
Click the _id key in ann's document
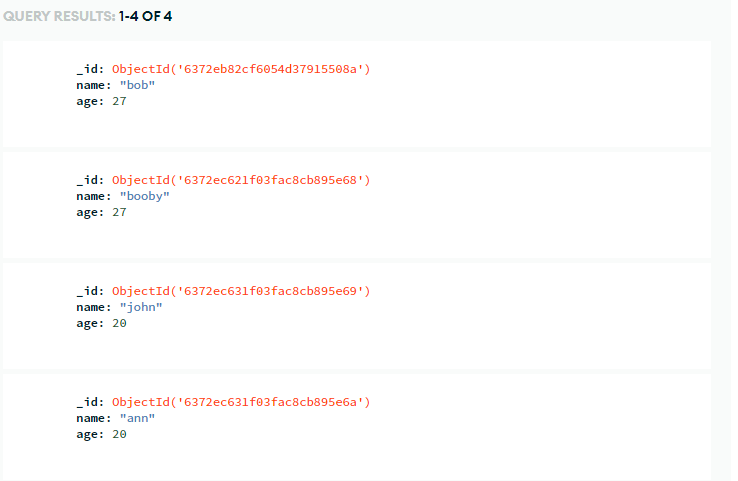[x=90, y=402]
